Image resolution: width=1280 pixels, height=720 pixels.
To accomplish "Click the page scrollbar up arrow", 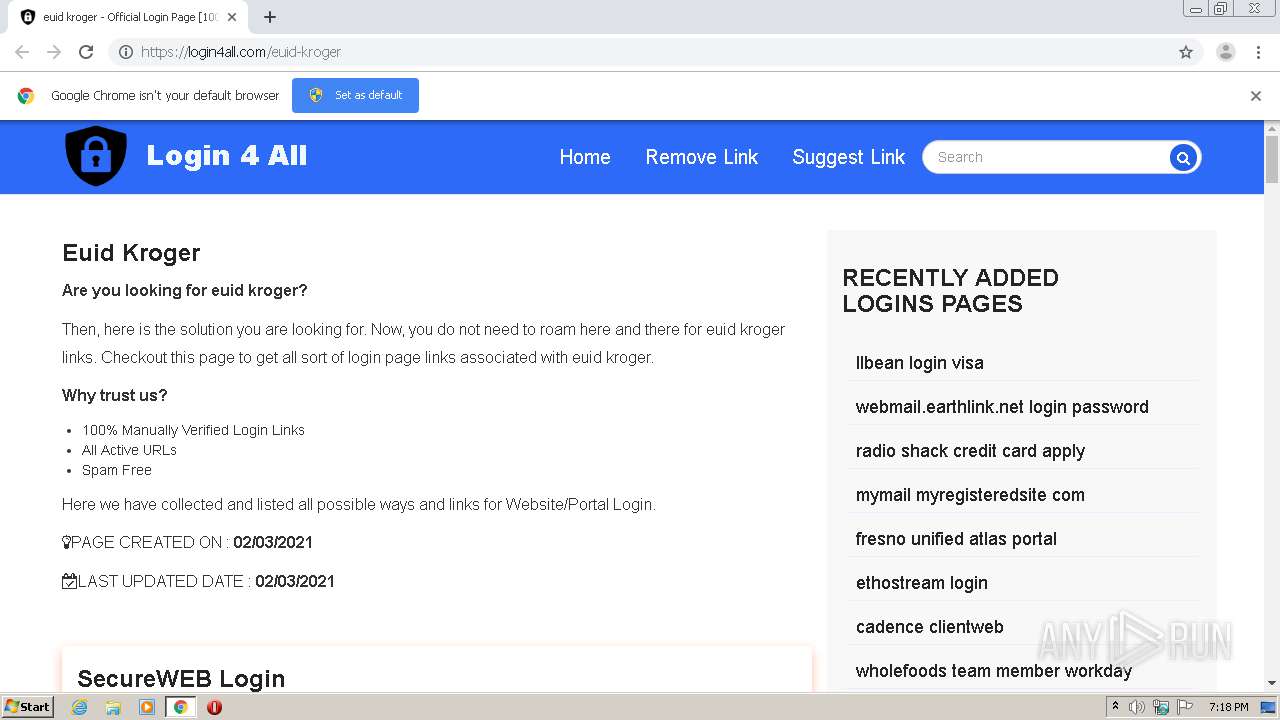I will (x=1272, y=128).
